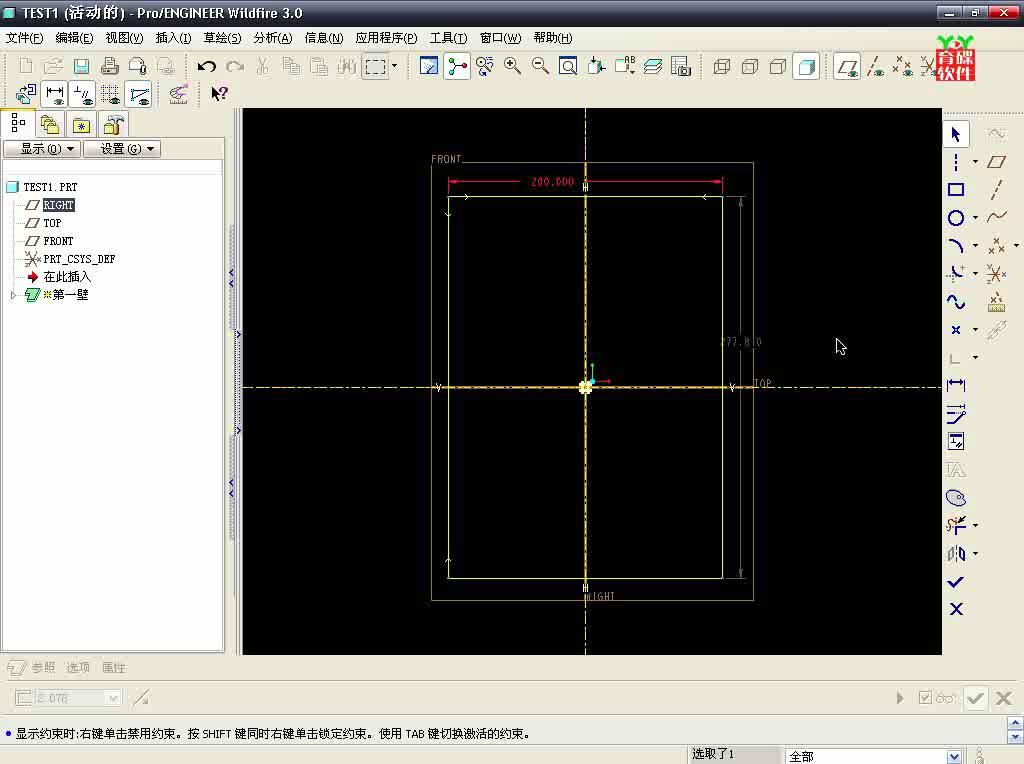
Task: Open the 草绘 menu
Action: click(x=222, y=38)
